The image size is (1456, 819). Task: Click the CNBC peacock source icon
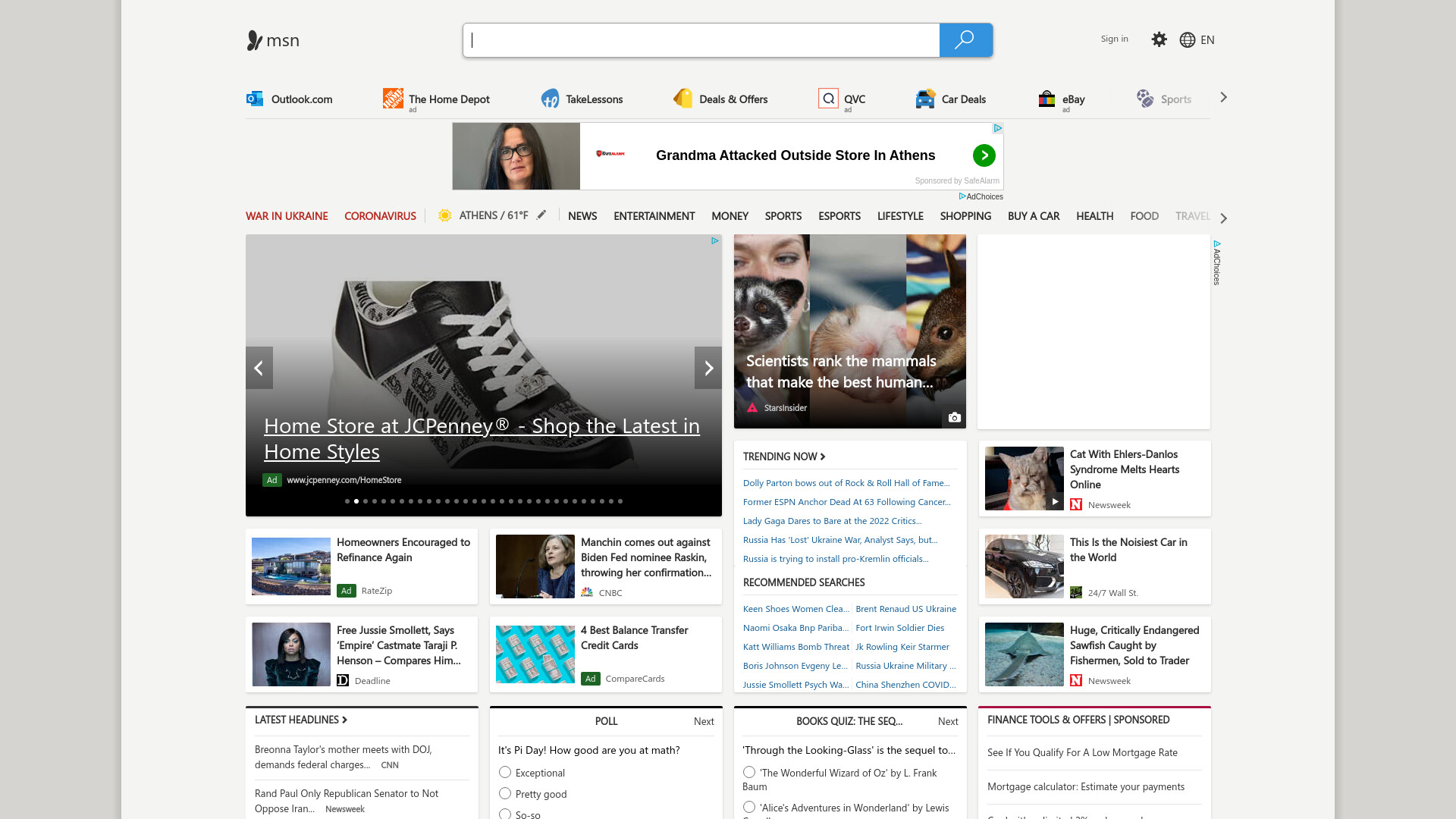(x=587, y=592)
